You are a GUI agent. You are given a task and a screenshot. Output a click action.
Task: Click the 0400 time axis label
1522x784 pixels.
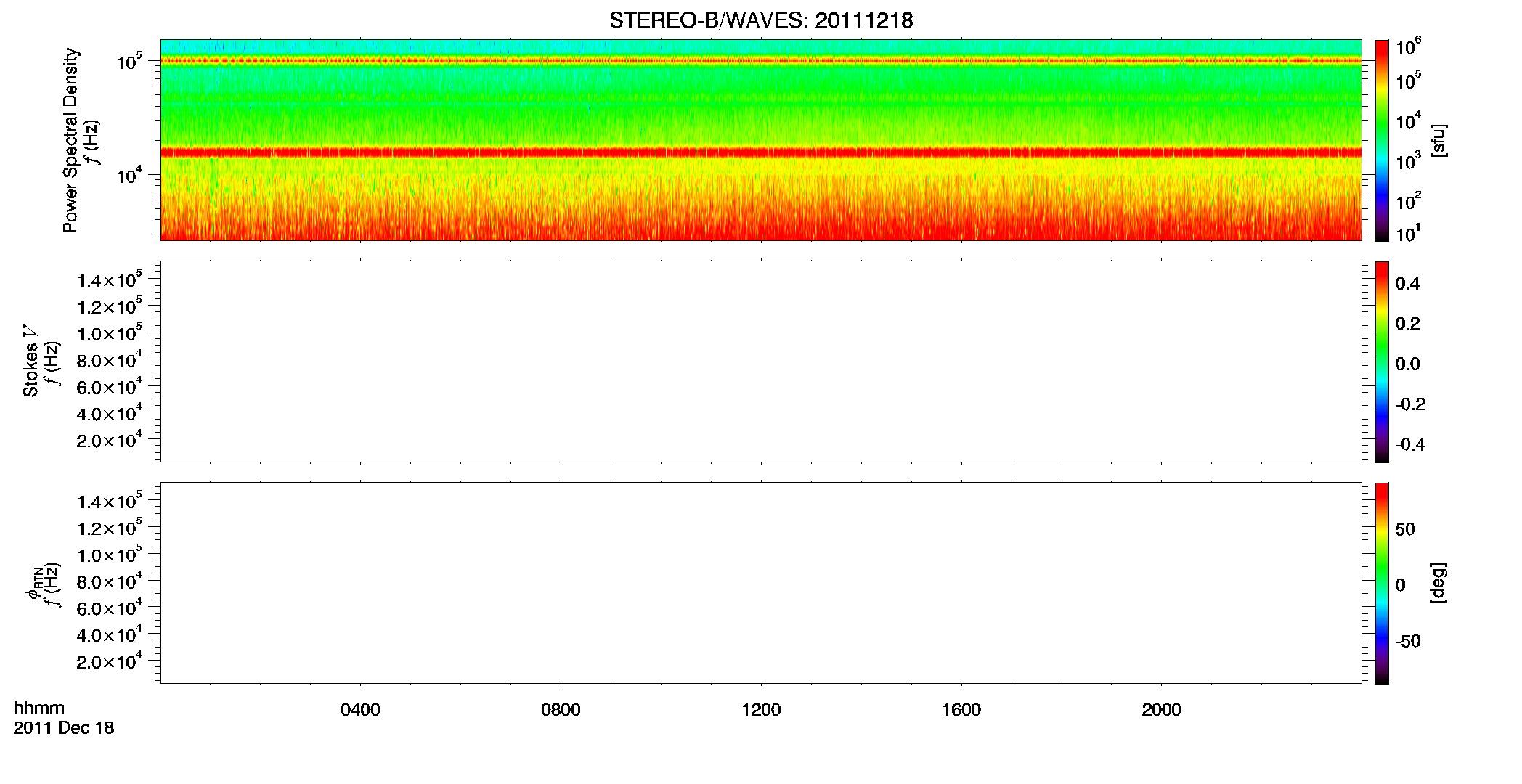click(360, 710)
